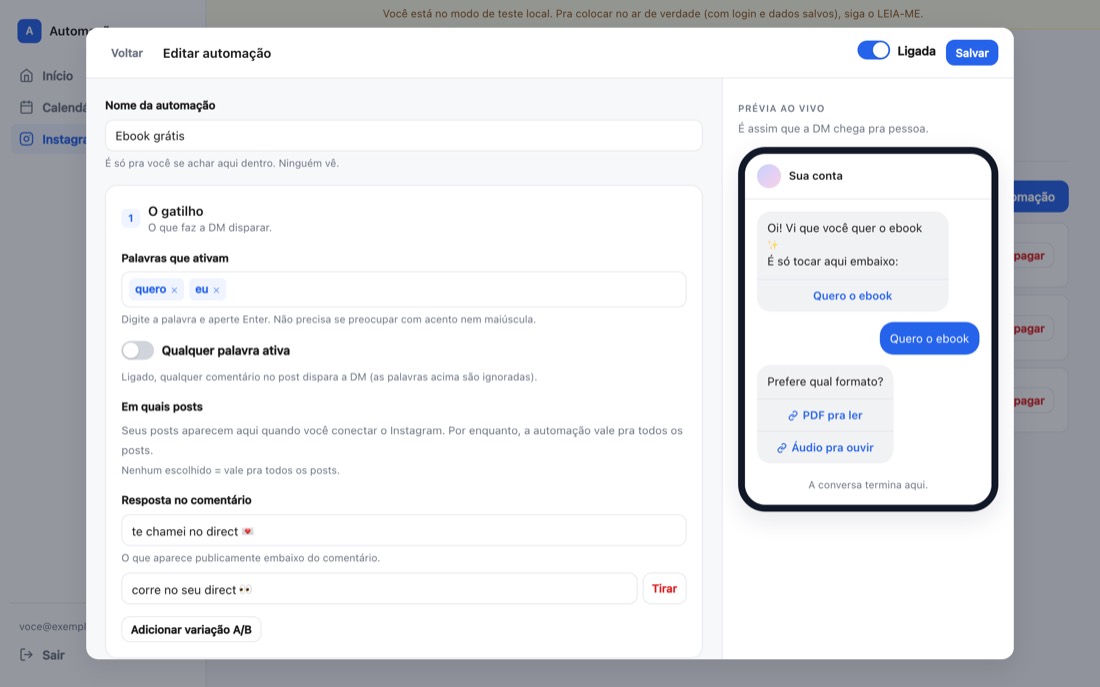Save the automation with Salvar
The width and height of the screenshot is (1100, 687).
click(x=972, y=53)
